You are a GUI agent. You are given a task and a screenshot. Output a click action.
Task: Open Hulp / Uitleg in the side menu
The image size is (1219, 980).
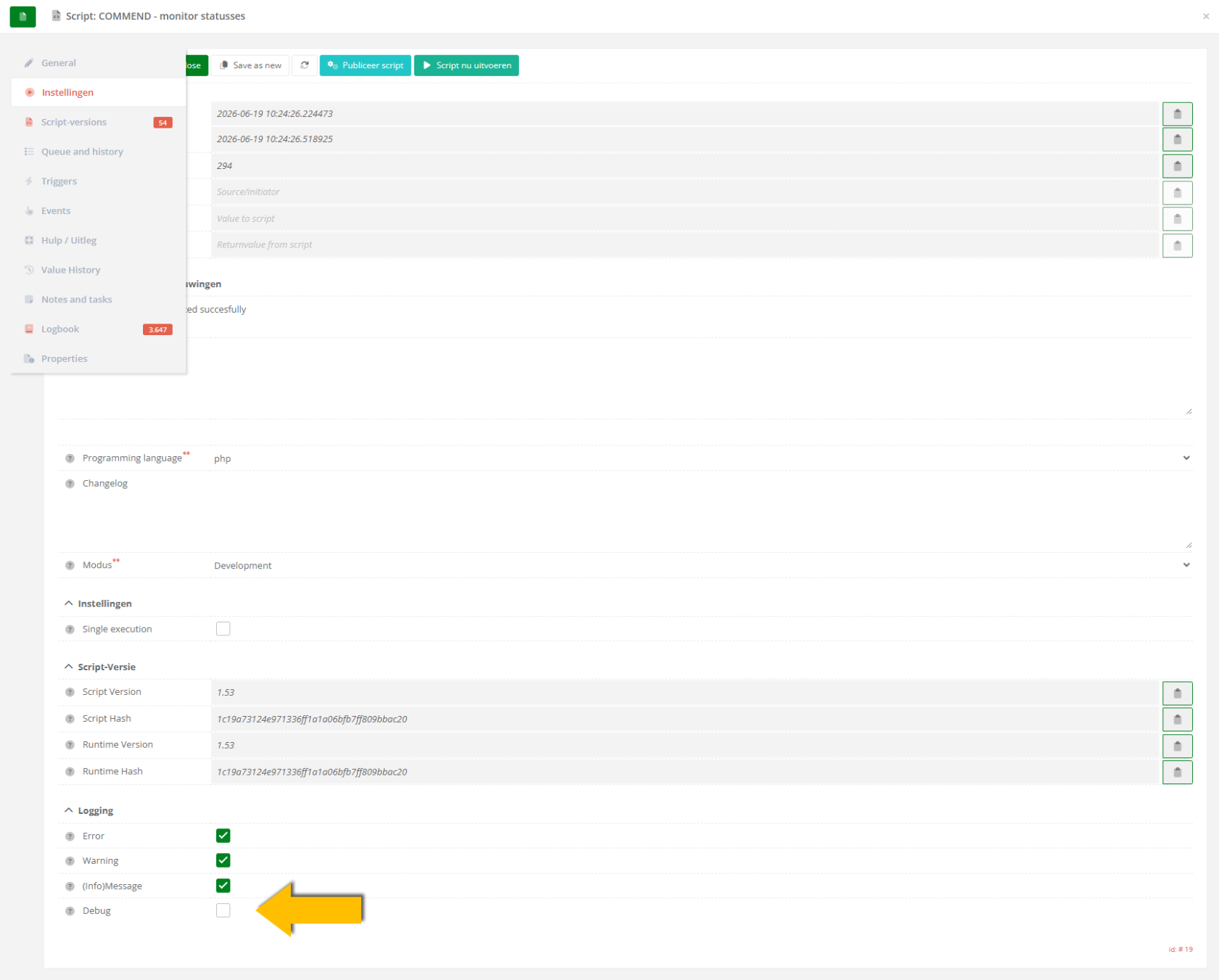point(99,240)
